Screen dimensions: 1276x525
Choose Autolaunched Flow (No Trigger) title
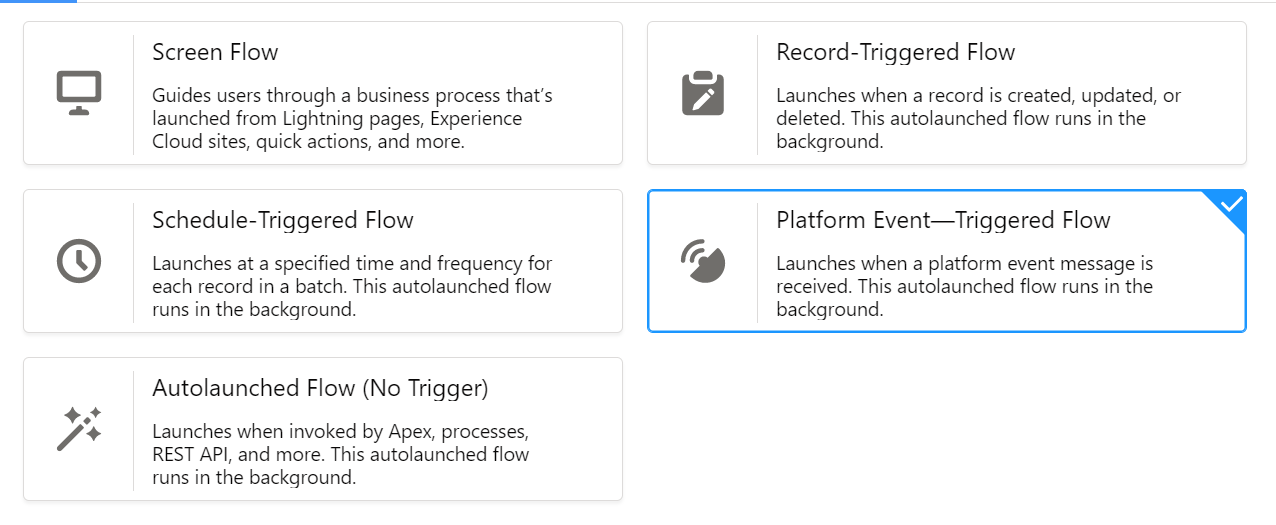[x=320, y=388]
